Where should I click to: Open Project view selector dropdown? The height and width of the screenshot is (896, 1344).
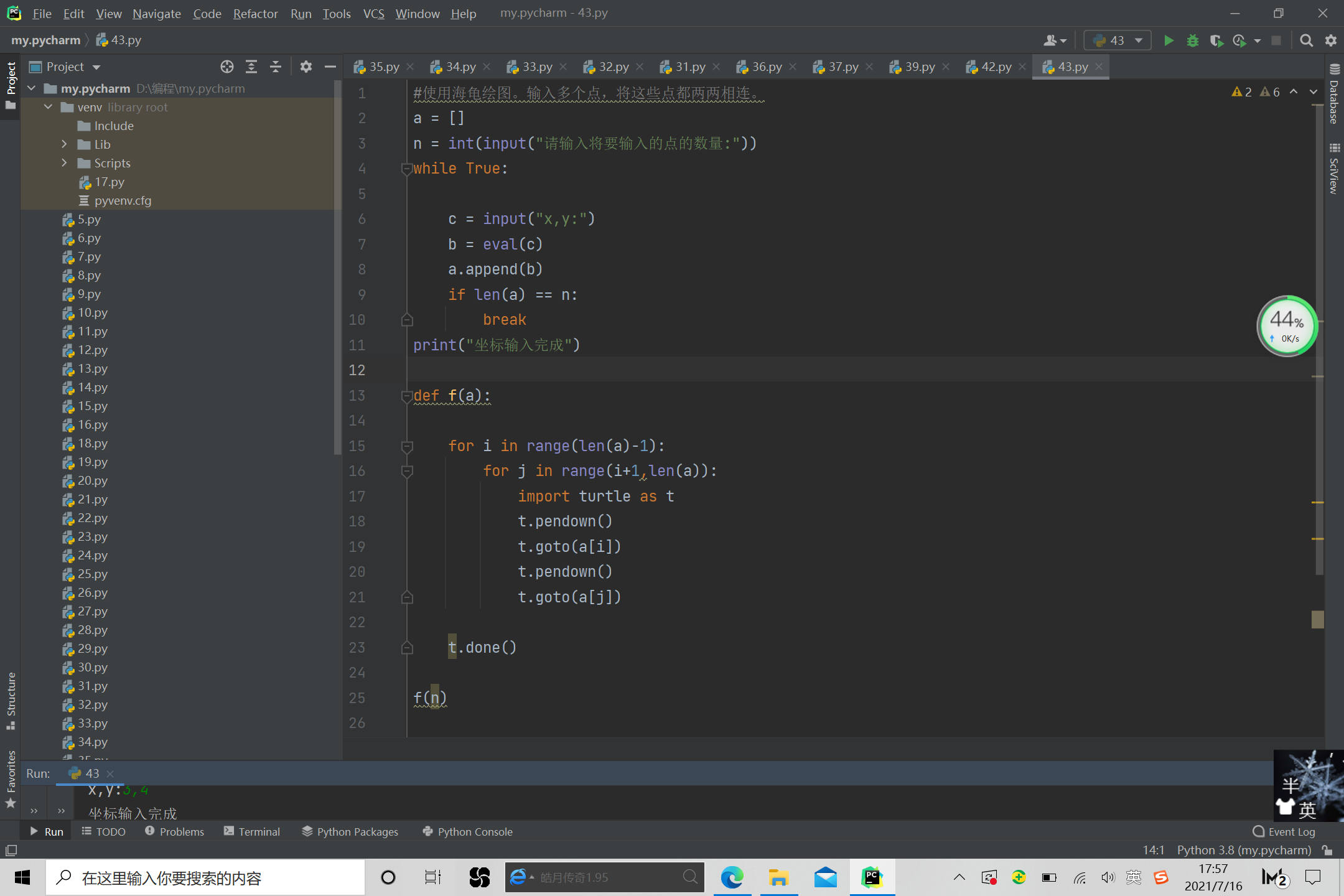click(65, 67)
